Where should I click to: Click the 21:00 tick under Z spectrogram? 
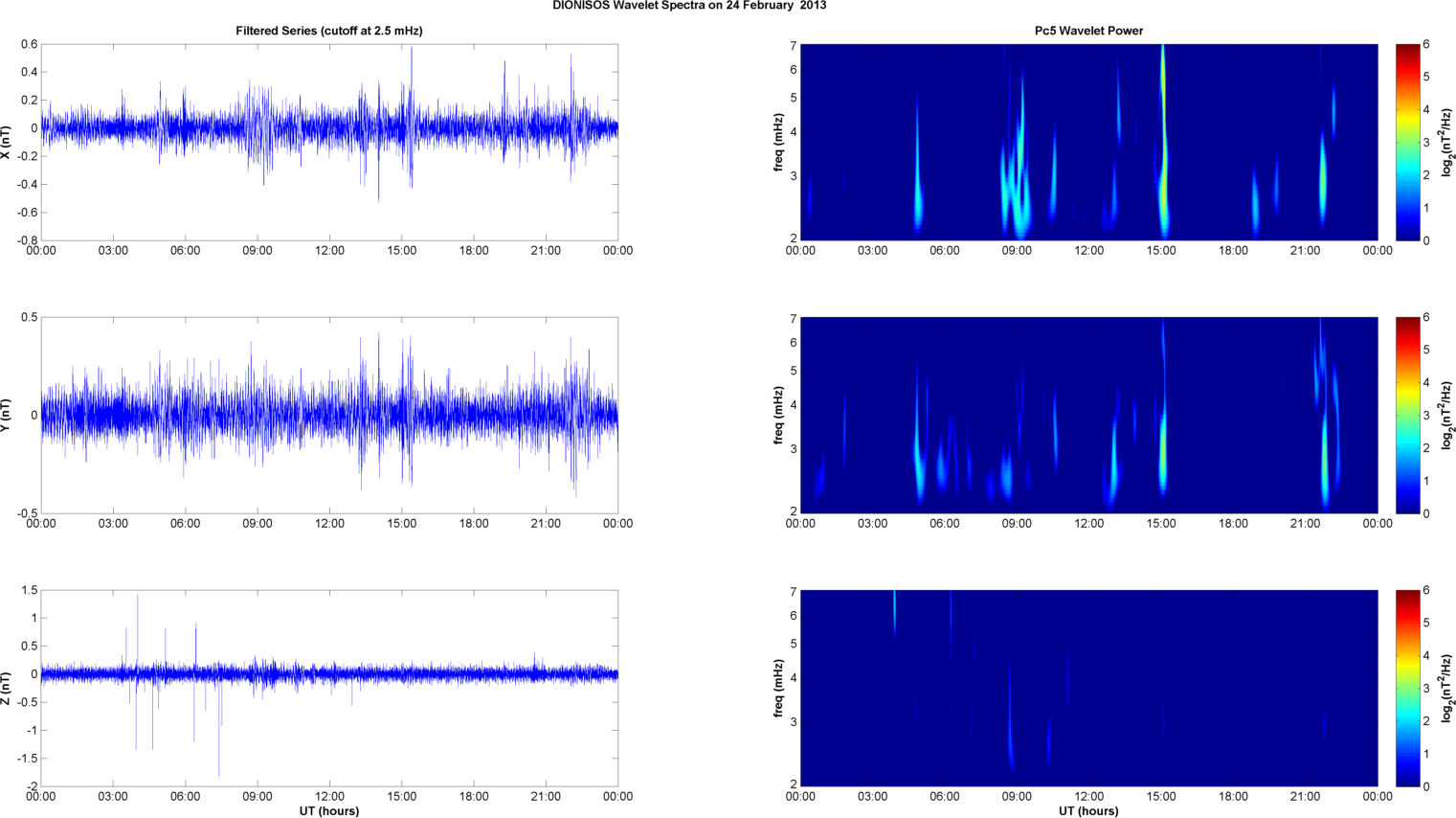1306,797
